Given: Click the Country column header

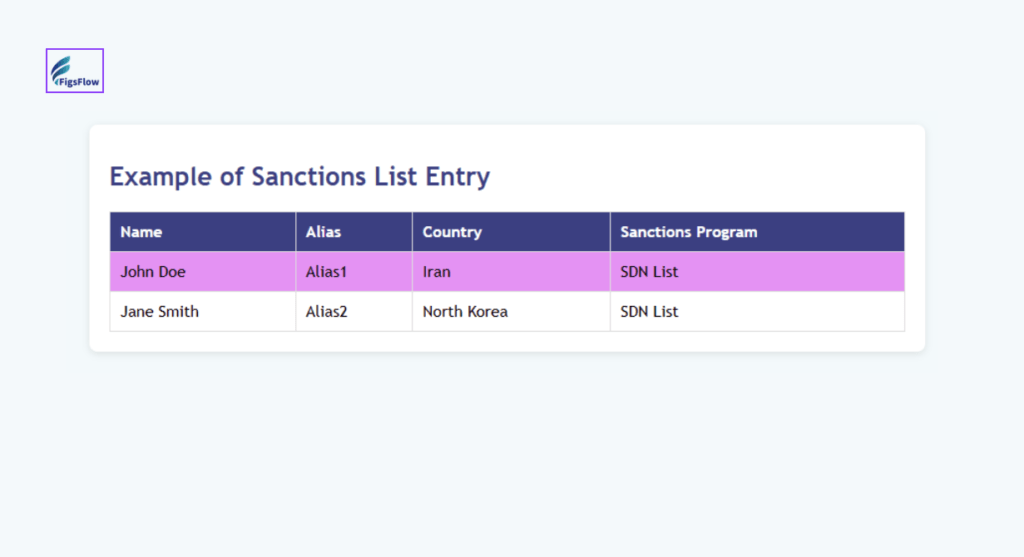Looking at the screenshot, I should [x=452, y=232].
